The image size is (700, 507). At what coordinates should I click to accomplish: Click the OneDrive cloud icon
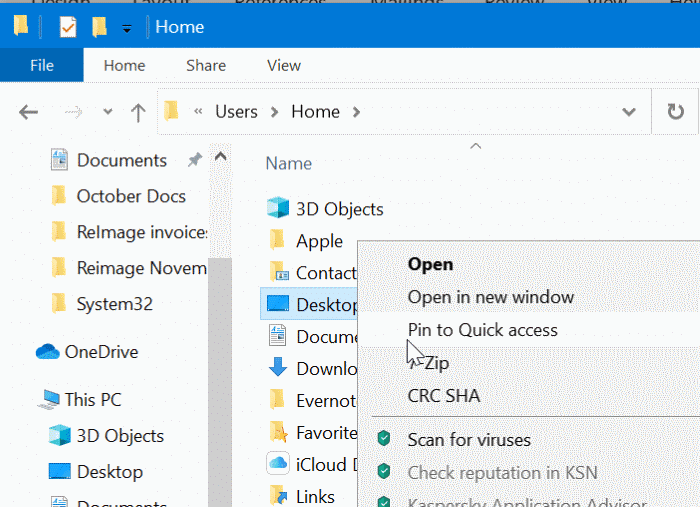click(47, 352)
